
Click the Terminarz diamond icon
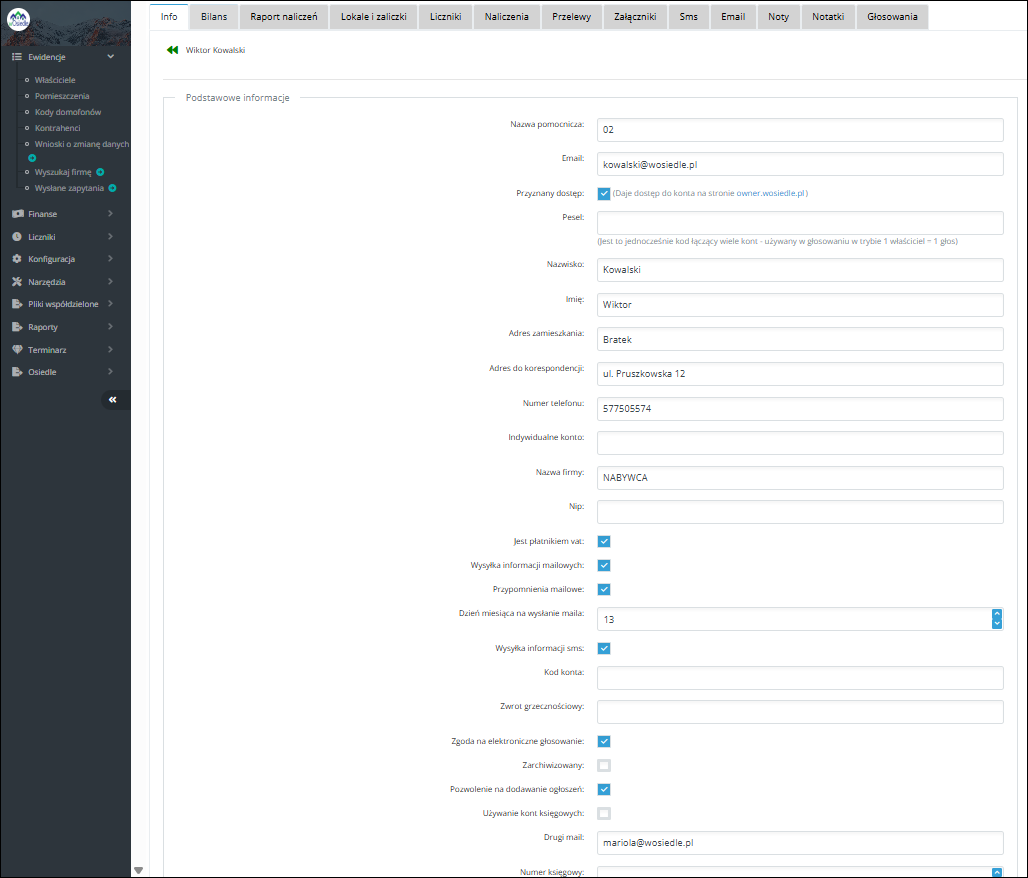17,350
